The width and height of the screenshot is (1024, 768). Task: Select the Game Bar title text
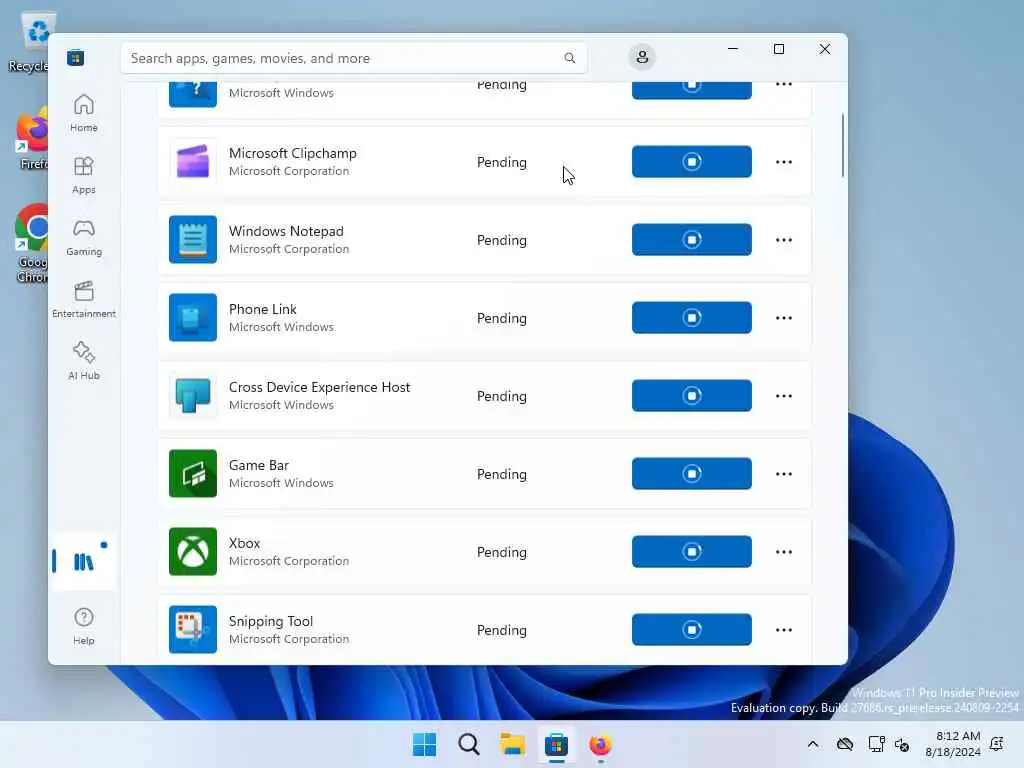(259, 465)
